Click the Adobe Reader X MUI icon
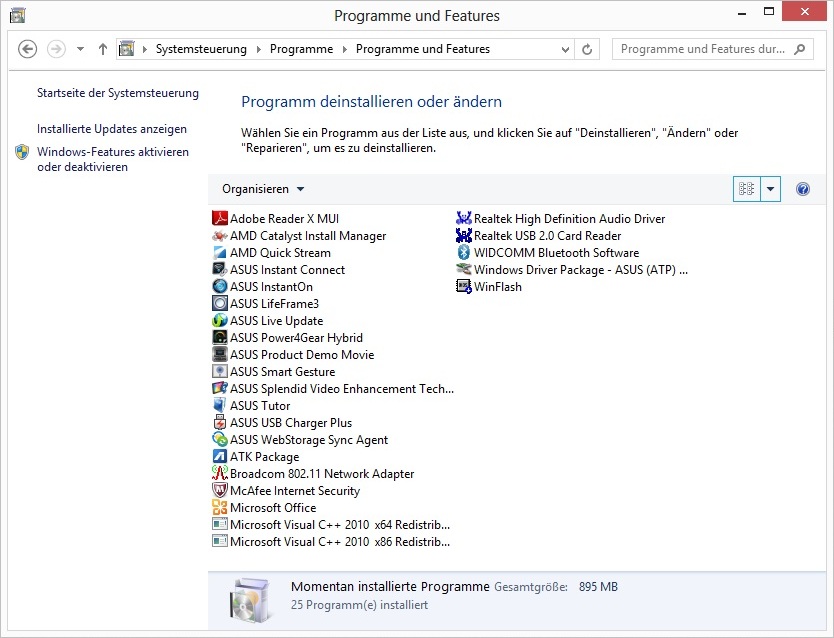The width and height of the screenshot is (834, 638). [x=220, y=219]
